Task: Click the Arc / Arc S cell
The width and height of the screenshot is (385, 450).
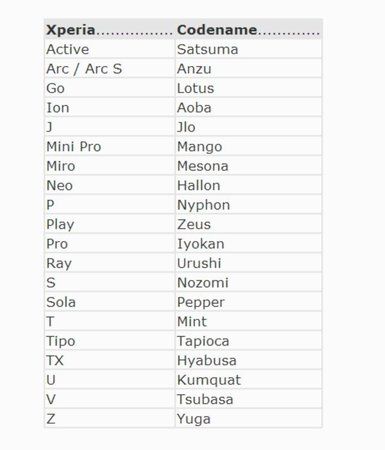Action: (x=110, y=69)
